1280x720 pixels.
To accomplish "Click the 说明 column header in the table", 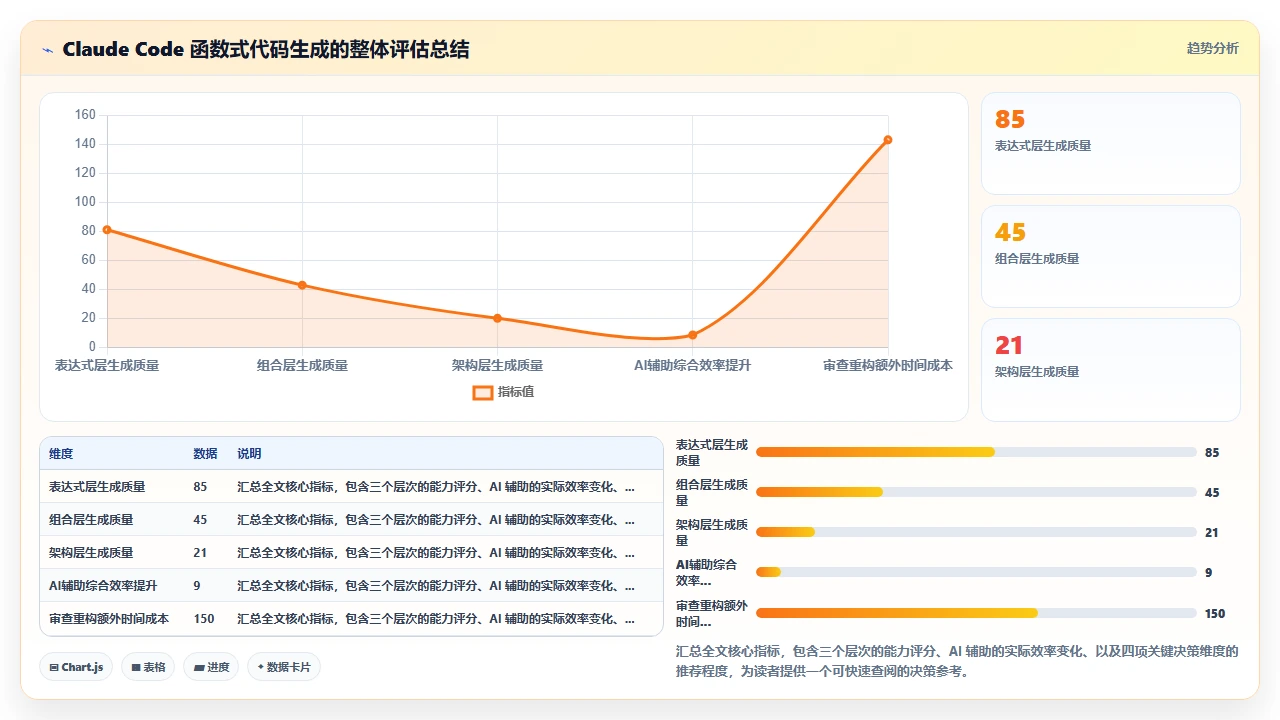I will coord(249,454).
